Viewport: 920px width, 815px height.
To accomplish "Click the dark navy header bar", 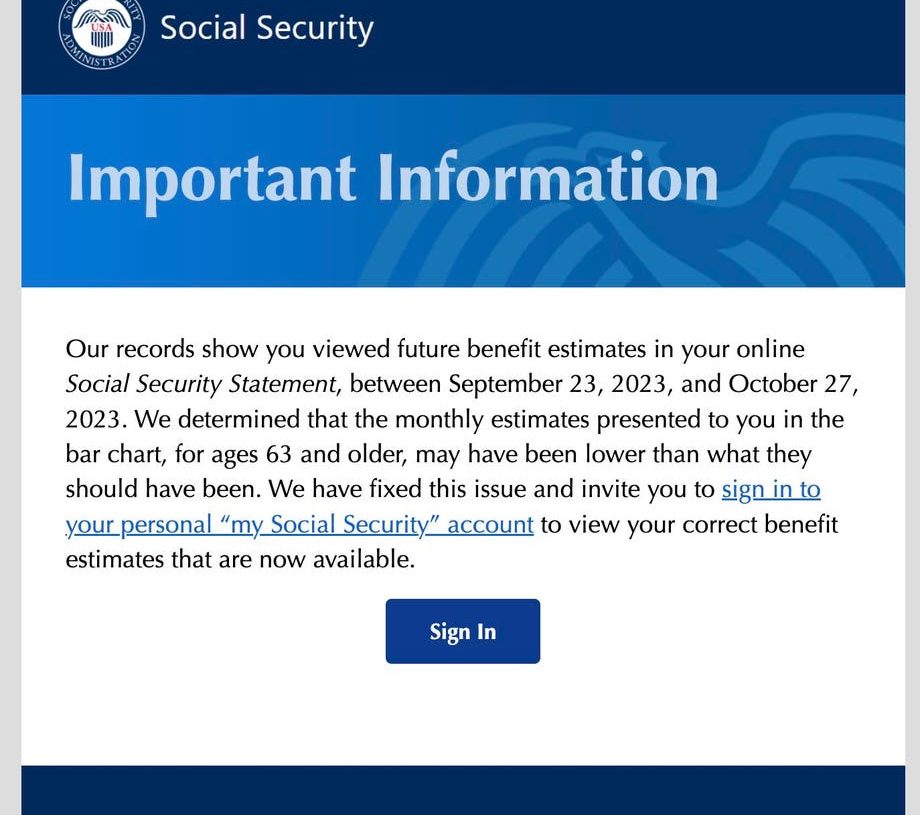I will click(x=600, y=45).
